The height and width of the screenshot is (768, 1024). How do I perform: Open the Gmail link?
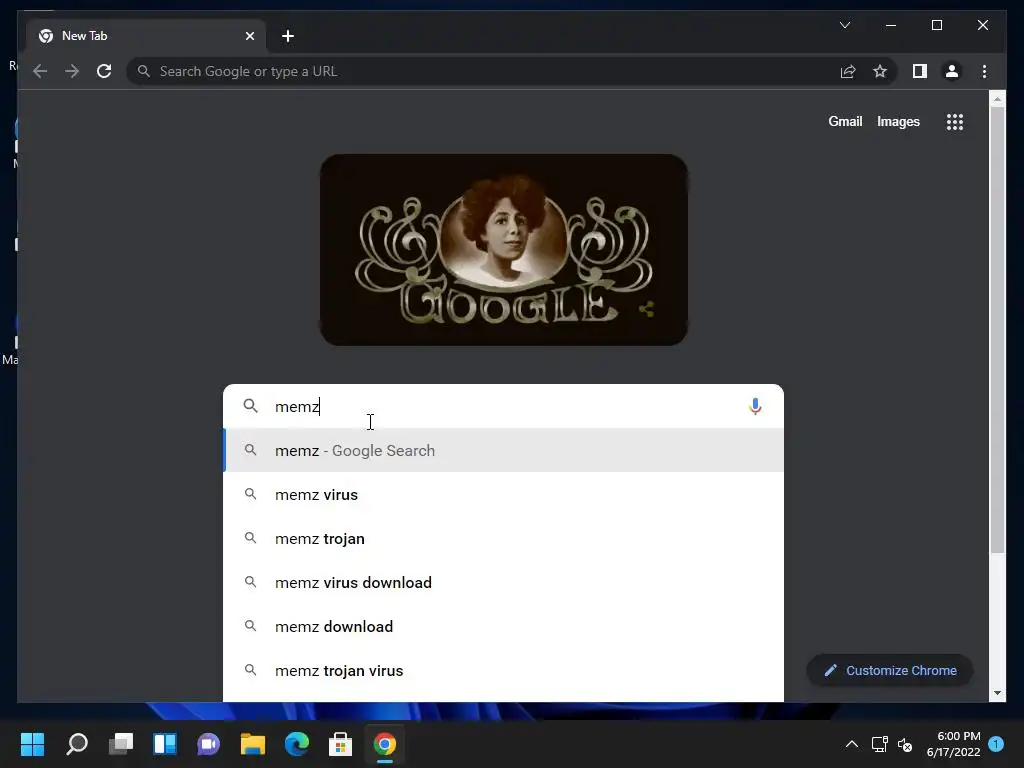[845, 121]
